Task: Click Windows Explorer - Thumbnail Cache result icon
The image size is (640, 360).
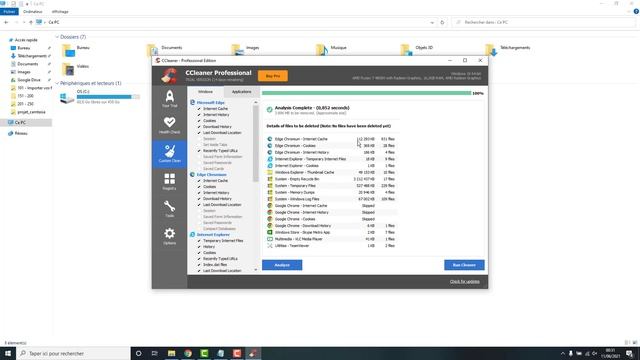Action: click(x=270, y=172)
